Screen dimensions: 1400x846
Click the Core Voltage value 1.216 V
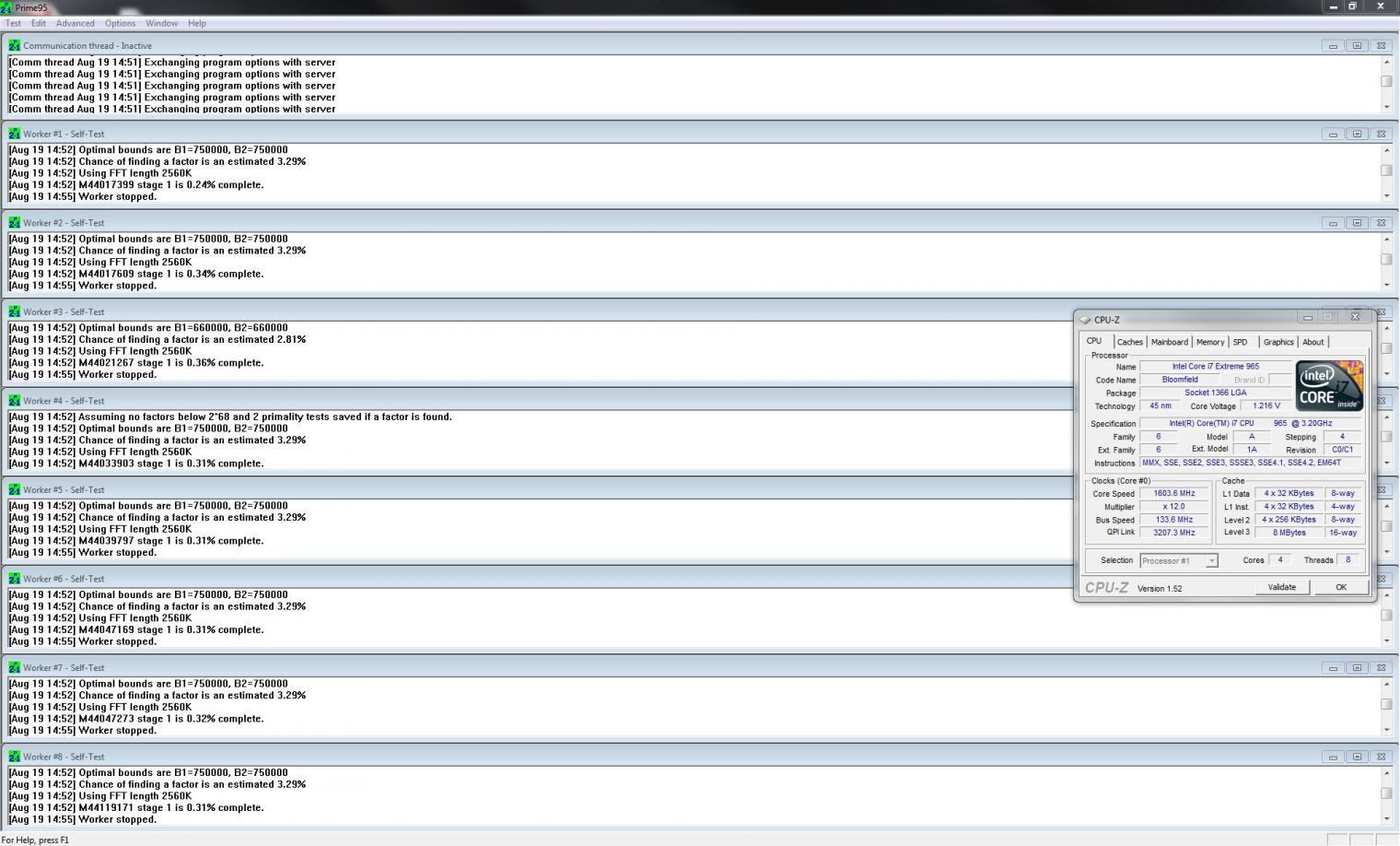[1266, 405]
